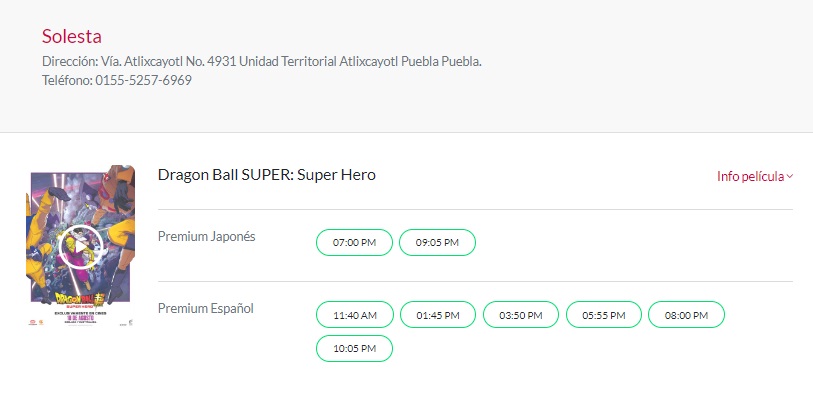Image resolution: width=813 pixels, height=409 pixels.
Task: Select the 09:05 PM Premium Japonés showtime
Action: [x=437, y=242]
